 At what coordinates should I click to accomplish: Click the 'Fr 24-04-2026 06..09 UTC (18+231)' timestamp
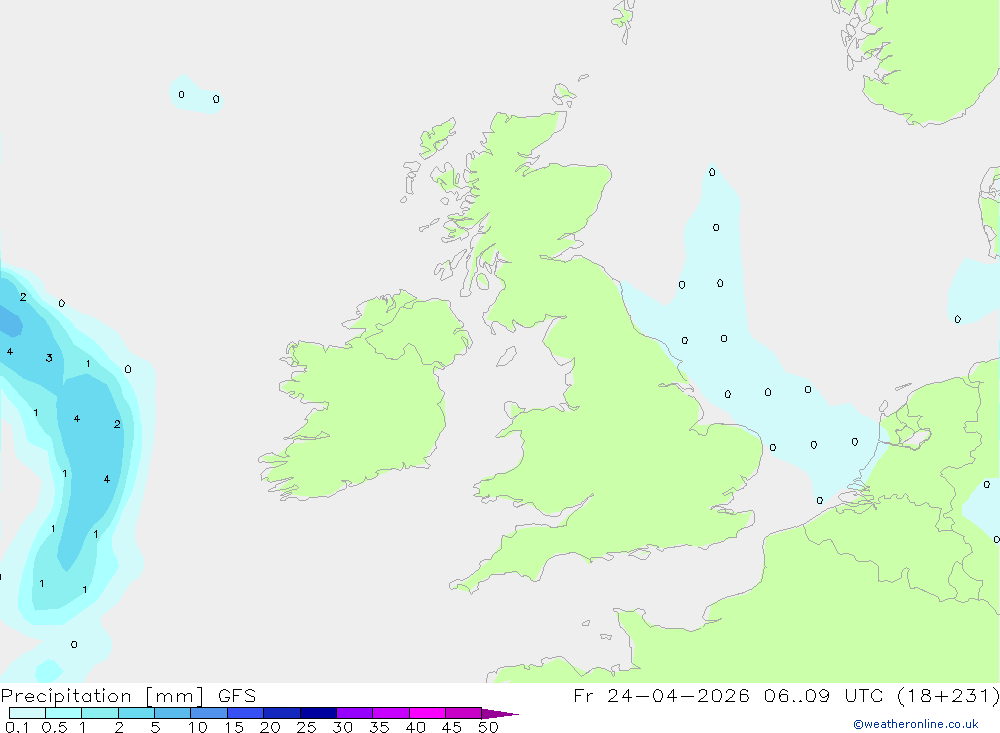point(786,696)
